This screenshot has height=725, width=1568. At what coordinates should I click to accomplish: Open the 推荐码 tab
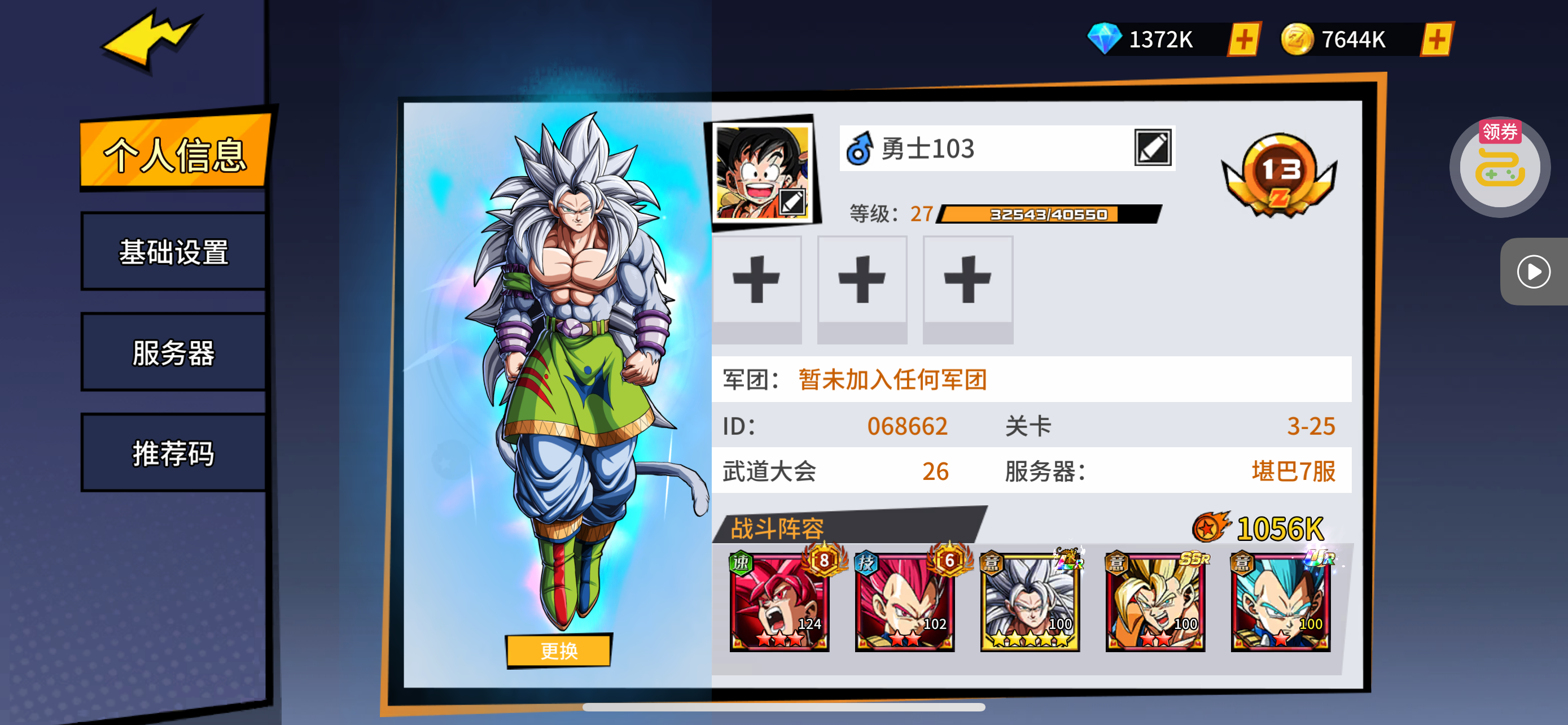[x=173, y=453]
